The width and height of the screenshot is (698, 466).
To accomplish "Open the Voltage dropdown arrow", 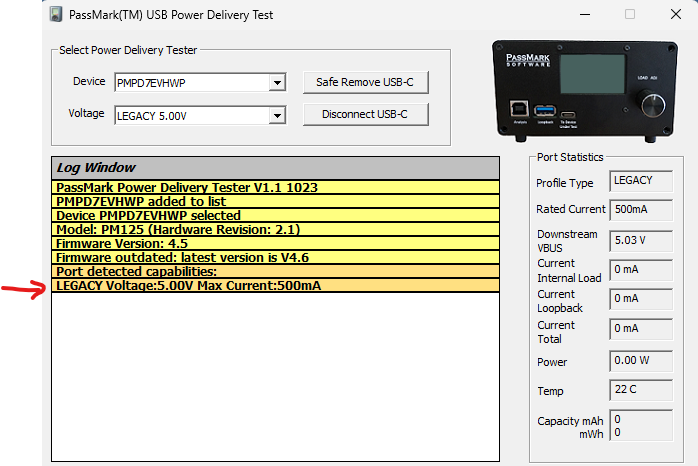I will 277,116.
